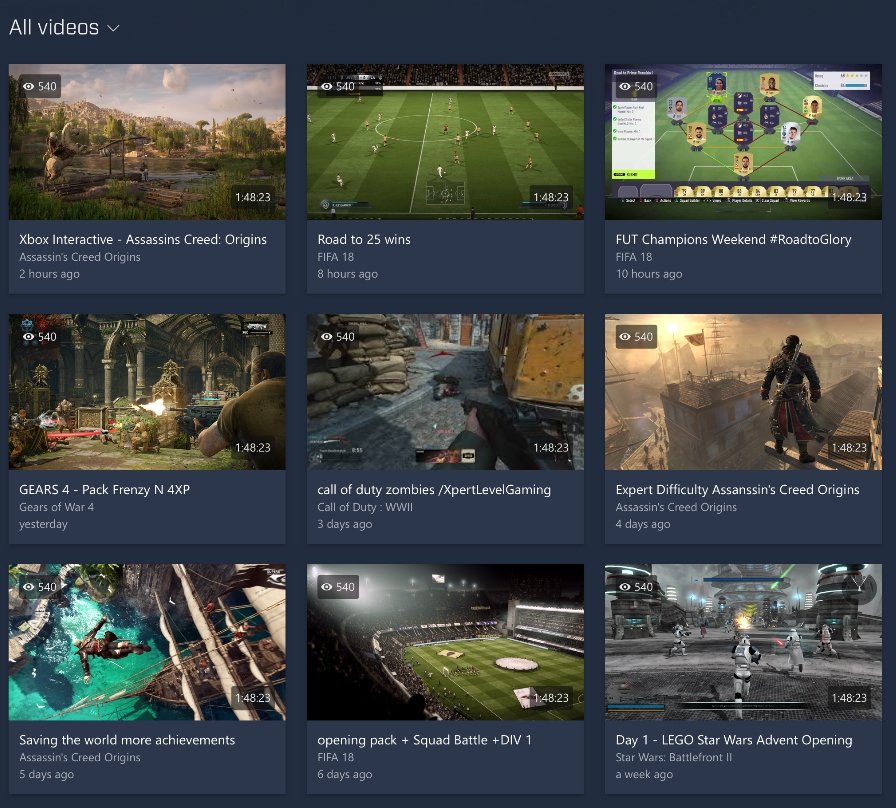The height and width of the screenshot is (808, 896).
Task: Click 1:48:23 duration badge on Expert Difficulty video
Action: 849,447
